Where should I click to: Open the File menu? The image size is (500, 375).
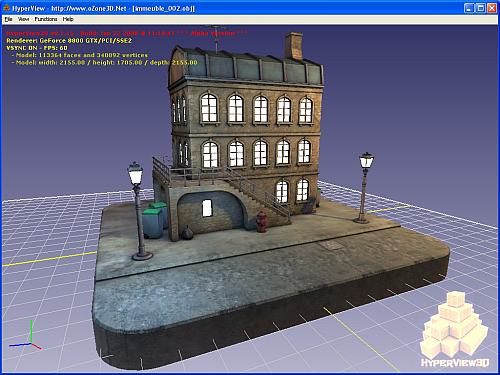[x=8, y=19]
